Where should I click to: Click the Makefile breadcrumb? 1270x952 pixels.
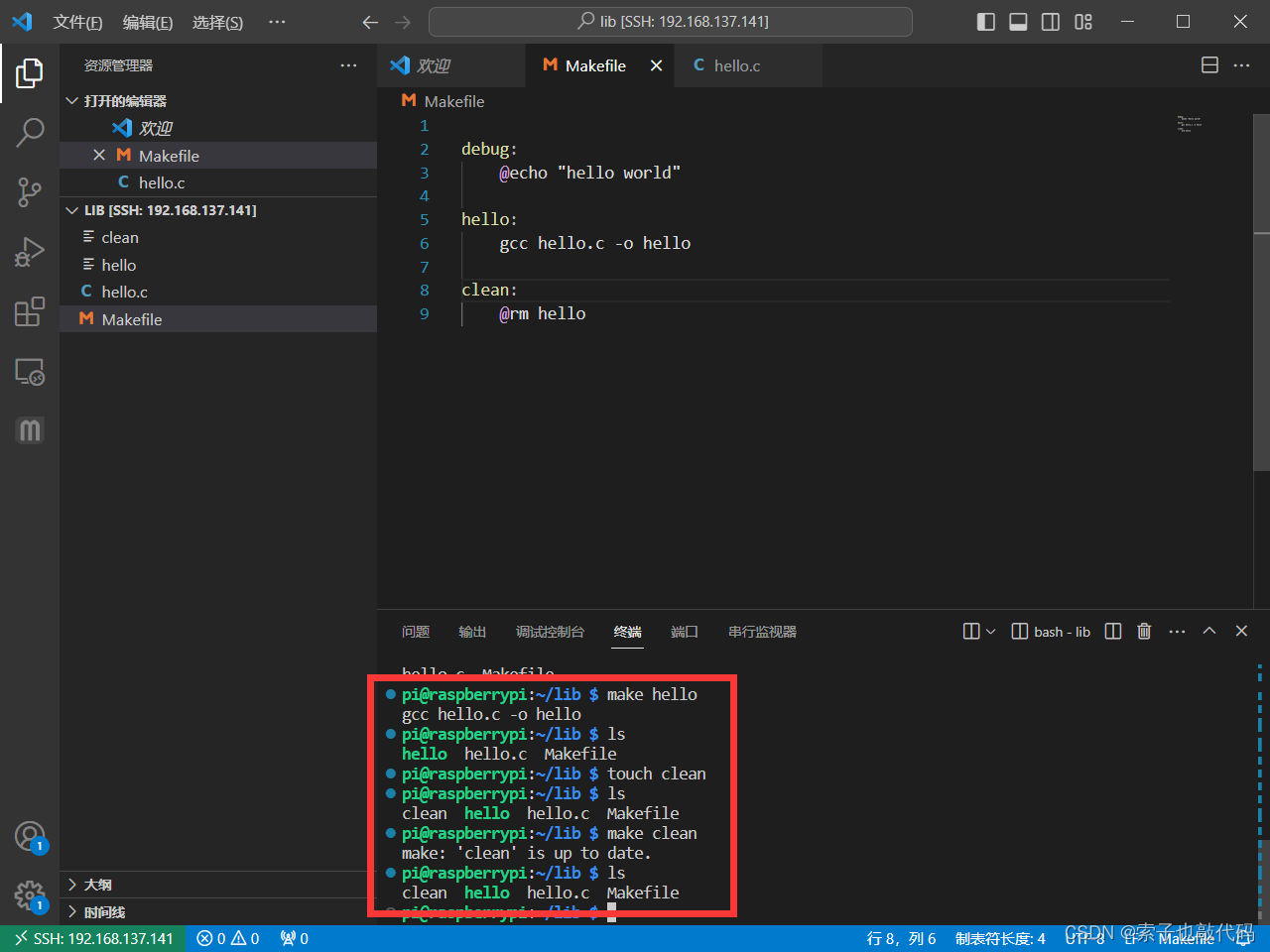444,101
